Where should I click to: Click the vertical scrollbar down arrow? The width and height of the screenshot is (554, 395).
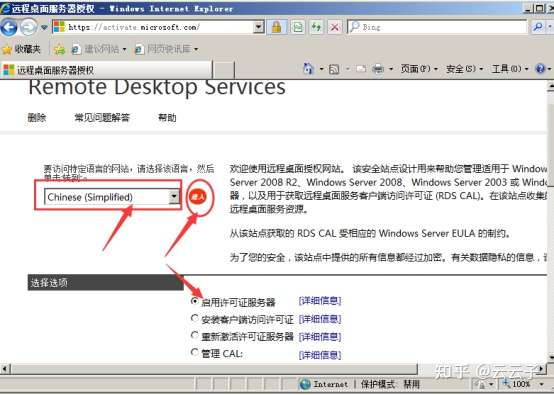(550, 357)
